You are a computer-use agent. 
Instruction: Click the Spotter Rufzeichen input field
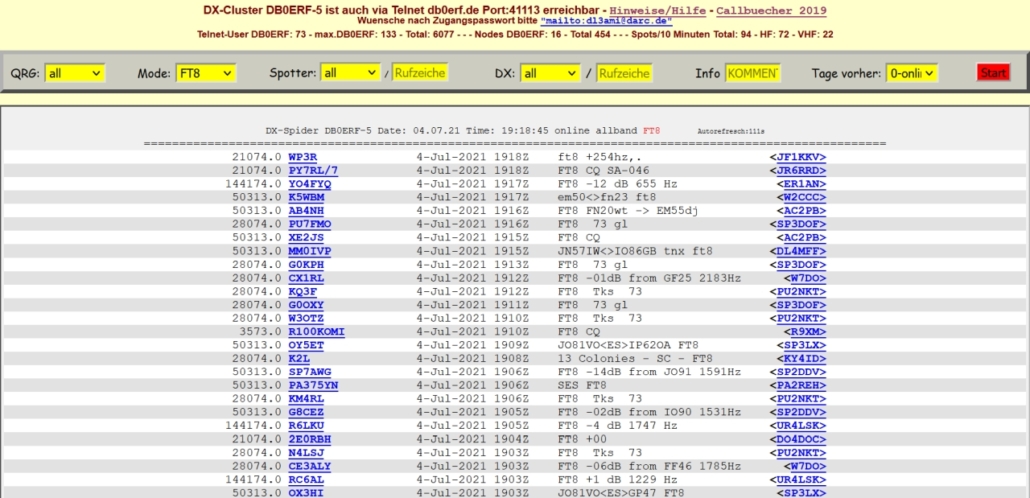pos(420,73)
